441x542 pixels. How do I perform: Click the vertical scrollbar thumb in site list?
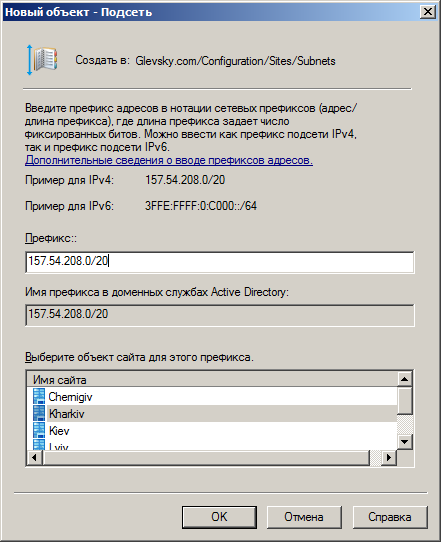point(404,401)
